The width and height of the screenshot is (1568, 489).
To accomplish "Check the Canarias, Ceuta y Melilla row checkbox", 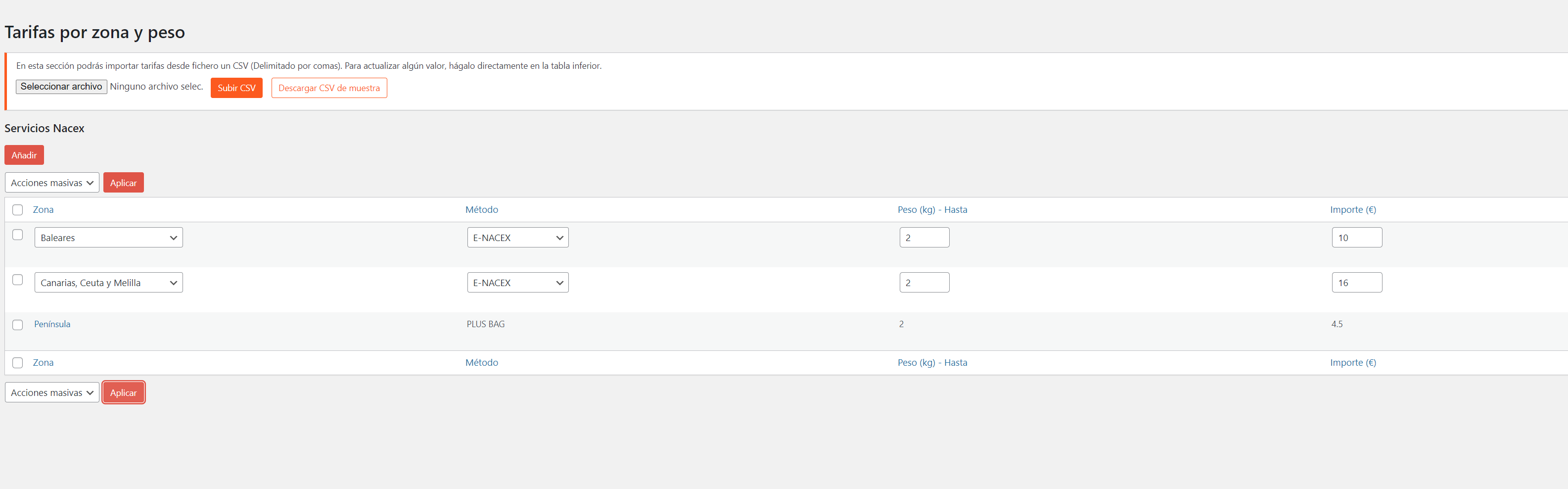I will 18,280.
